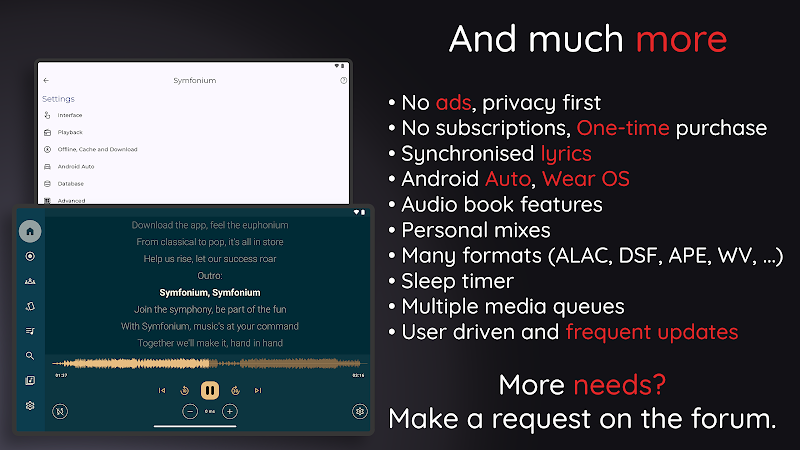The image size is (800, 450).
Task: Pause the current song
Action: click(x=210, y=390)
